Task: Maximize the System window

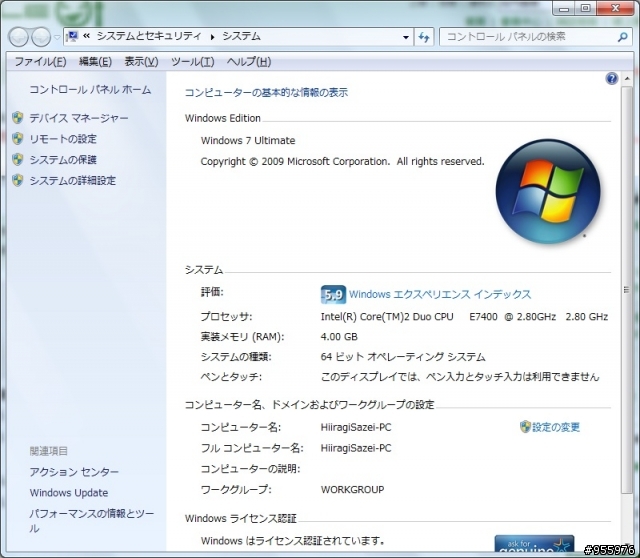Action: coord(585,9)
